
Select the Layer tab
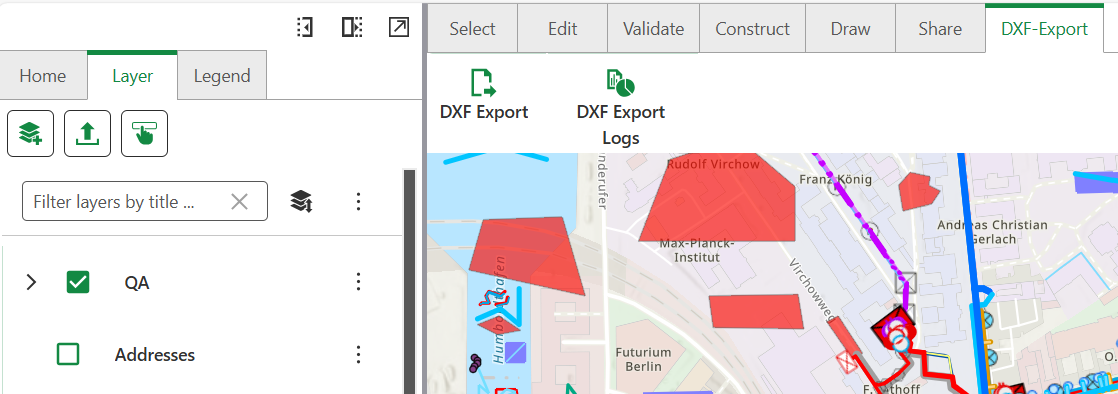coord(133,76)
